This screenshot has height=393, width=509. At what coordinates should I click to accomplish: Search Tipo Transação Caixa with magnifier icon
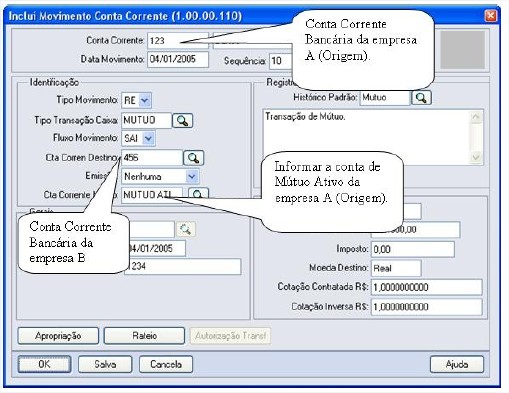[x=182, y=121]
